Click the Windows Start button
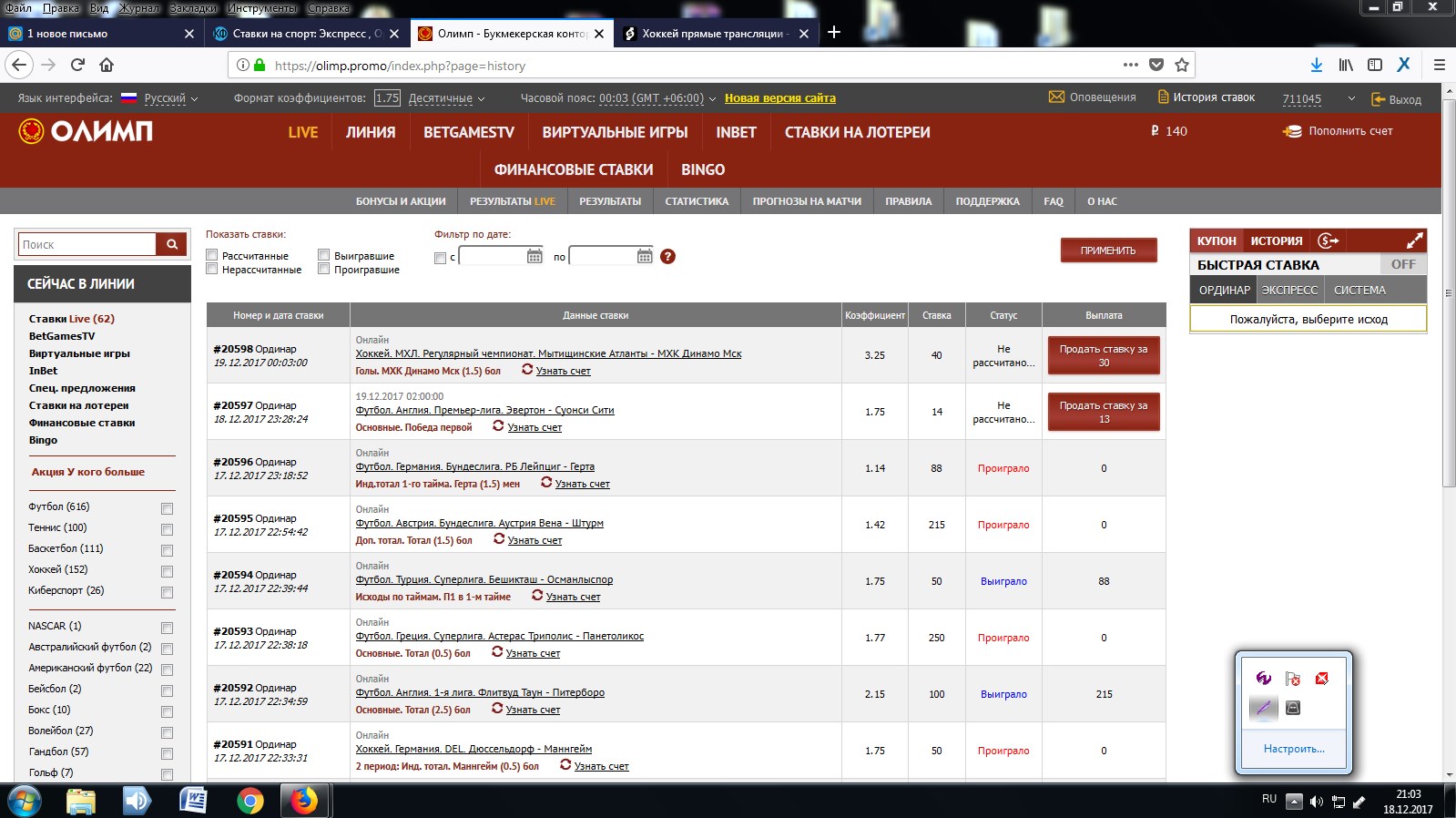This screenshot has height=818, width=1456. tap(24, 801)
